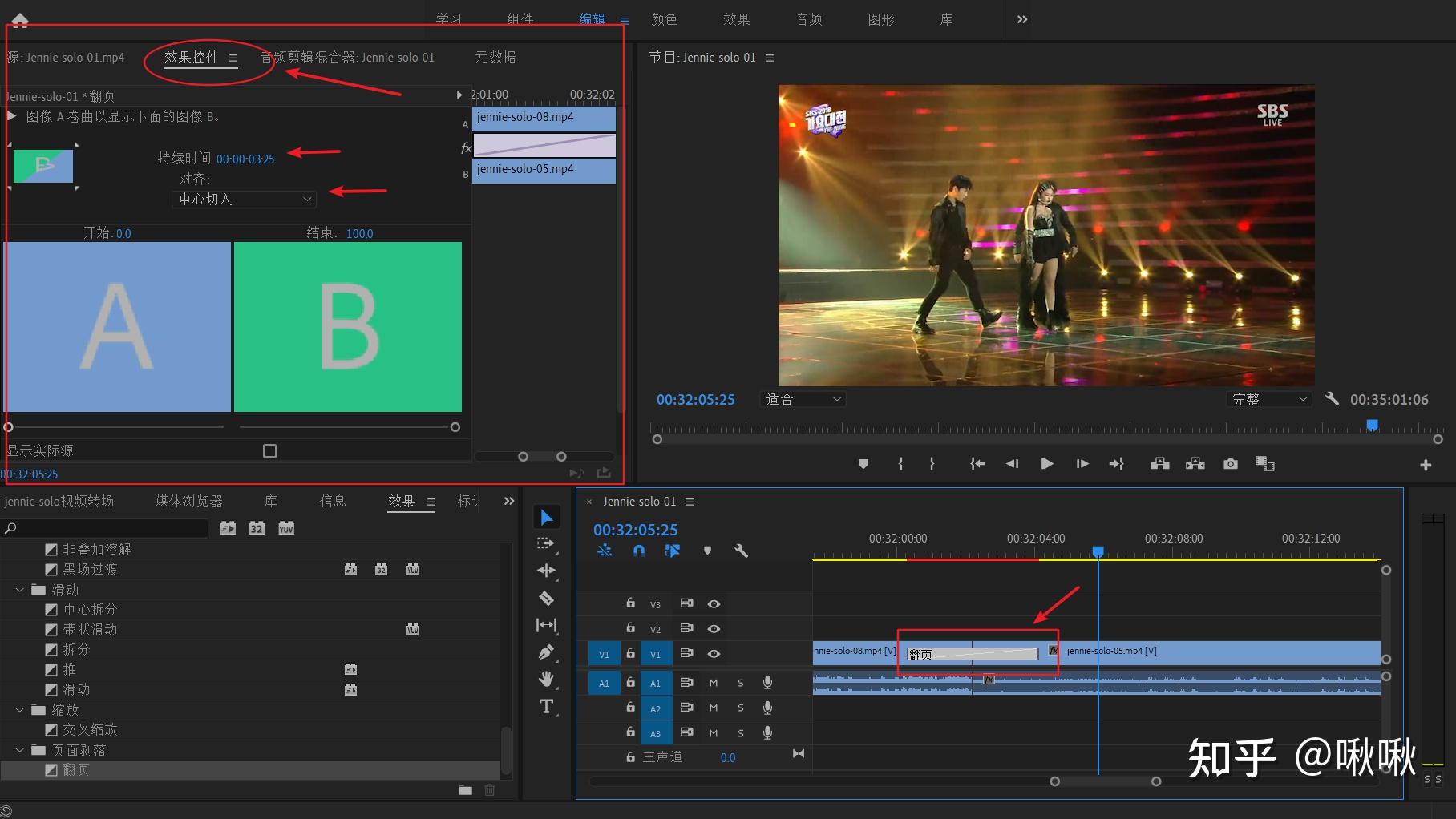Toggle V3 track output eye

point(714,604)
